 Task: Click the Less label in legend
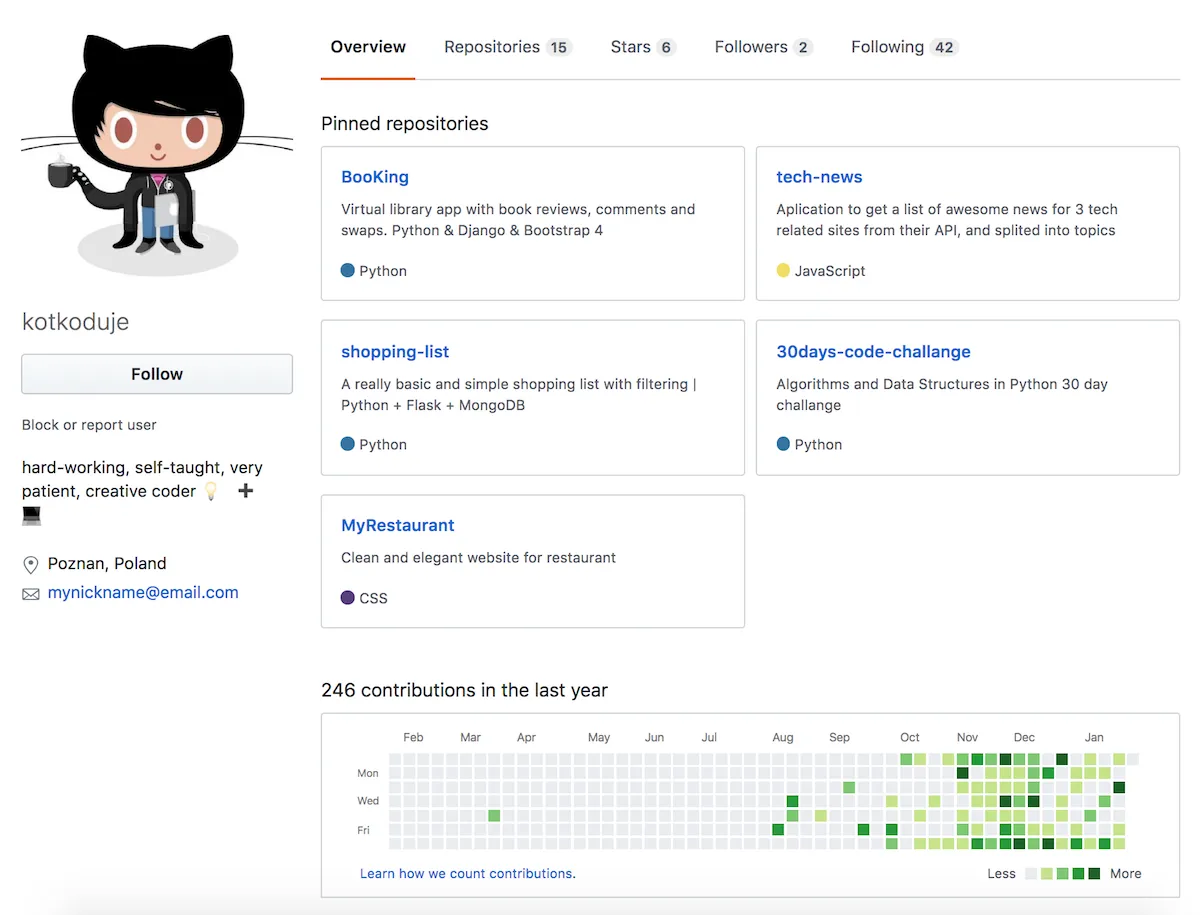point(1001,874)
